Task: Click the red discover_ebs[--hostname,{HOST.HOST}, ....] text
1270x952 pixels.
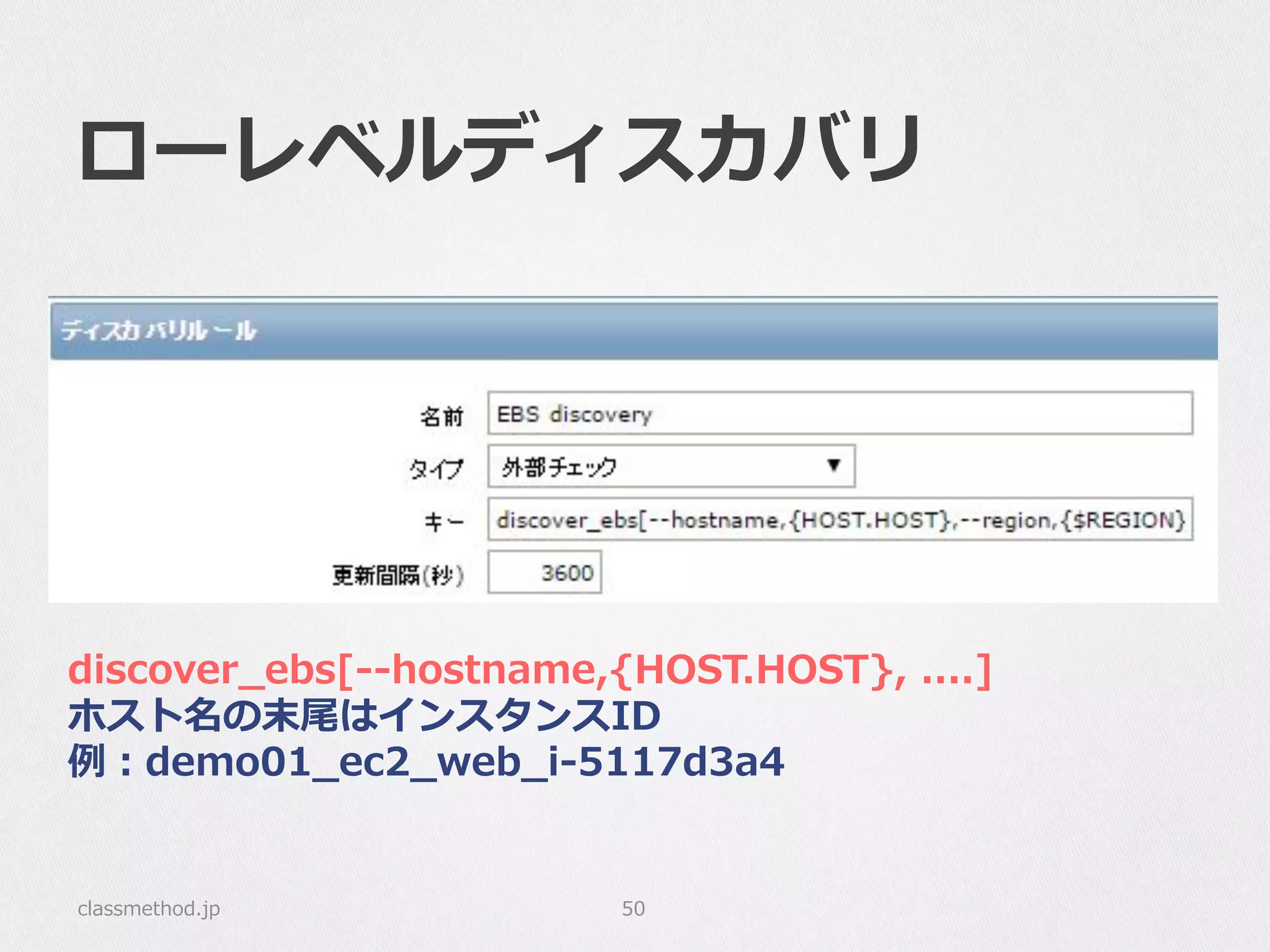Action: tap(529, 670)
